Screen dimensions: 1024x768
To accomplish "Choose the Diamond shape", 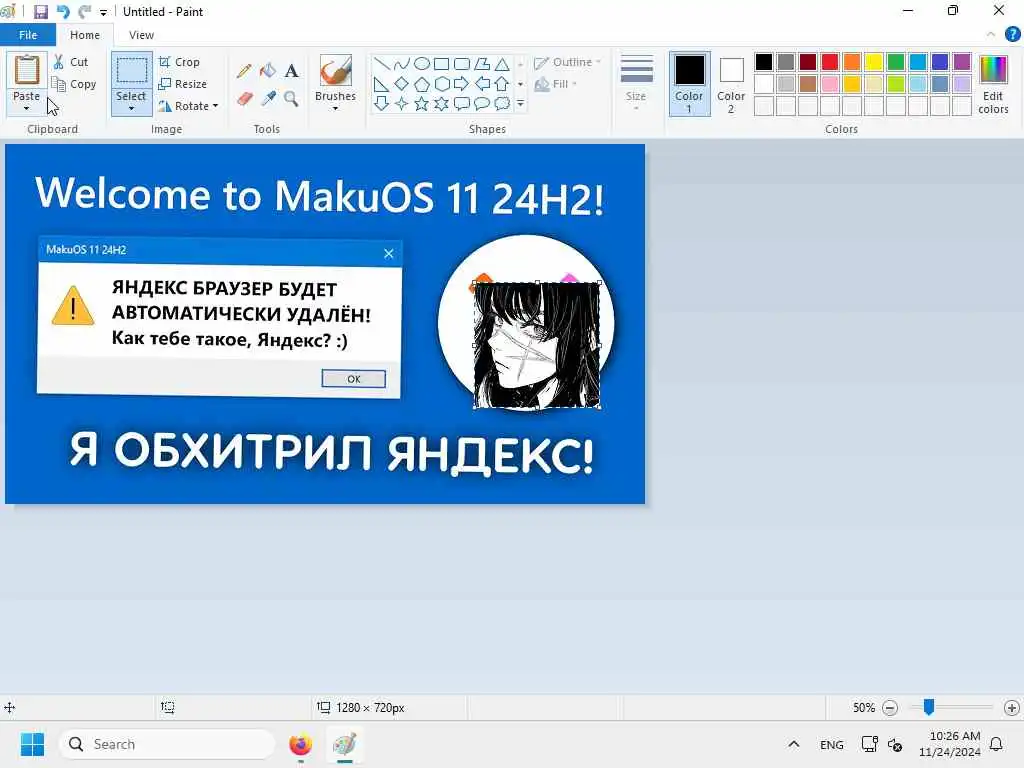I will (x=402, y=84).
